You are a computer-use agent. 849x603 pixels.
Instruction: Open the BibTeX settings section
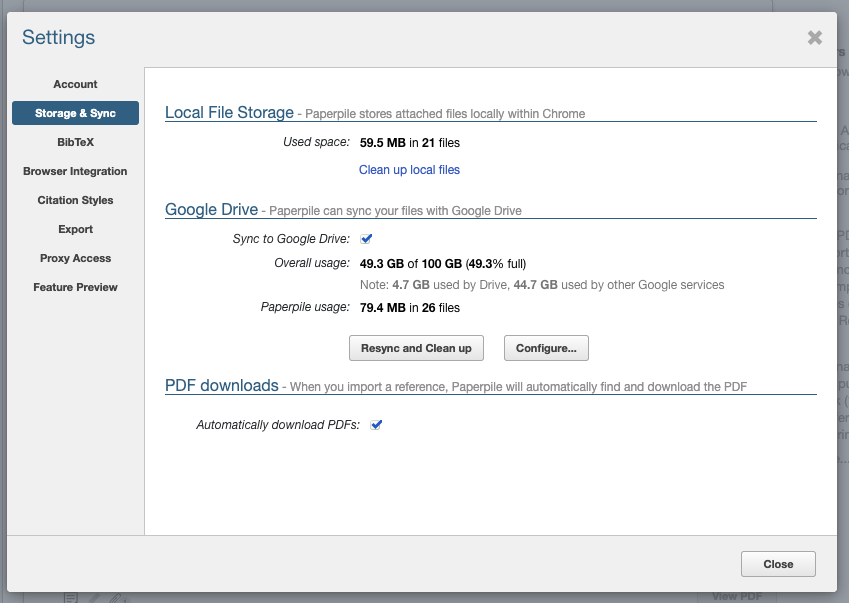coord(75,142)
